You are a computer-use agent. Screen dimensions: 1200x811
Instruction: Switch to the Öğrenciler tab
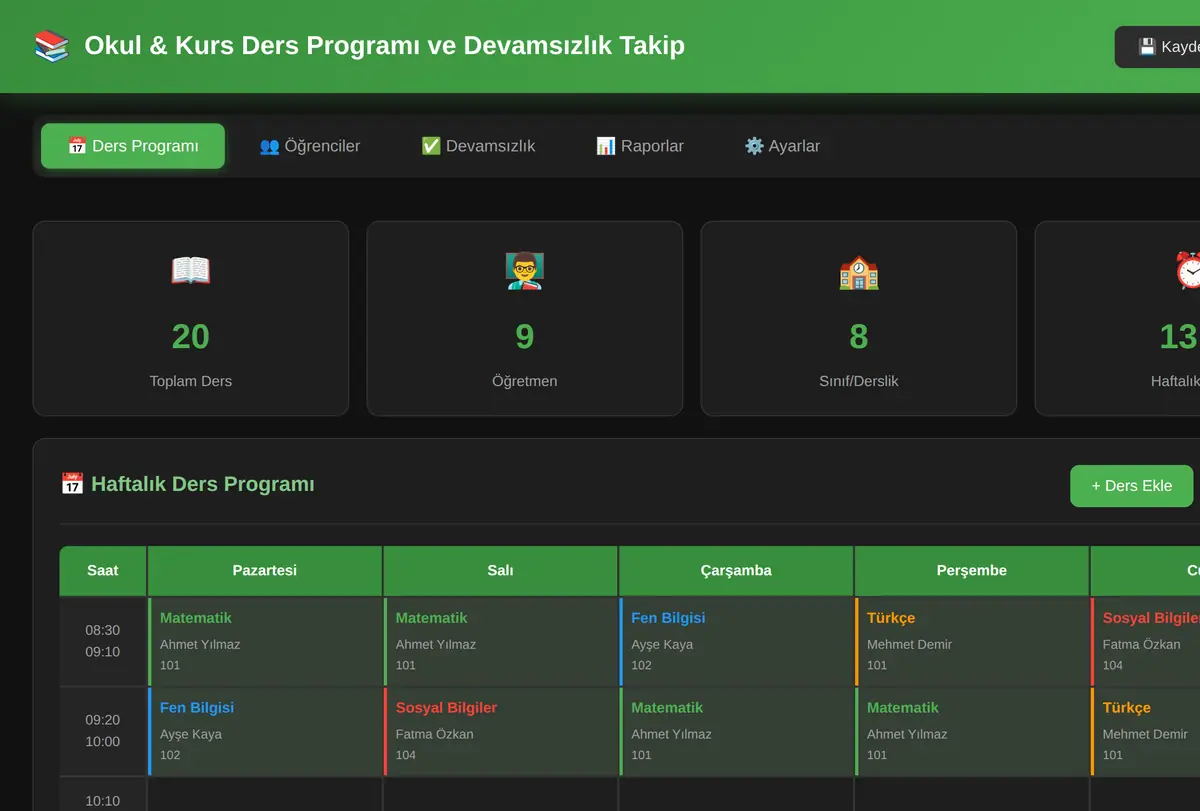310,146
